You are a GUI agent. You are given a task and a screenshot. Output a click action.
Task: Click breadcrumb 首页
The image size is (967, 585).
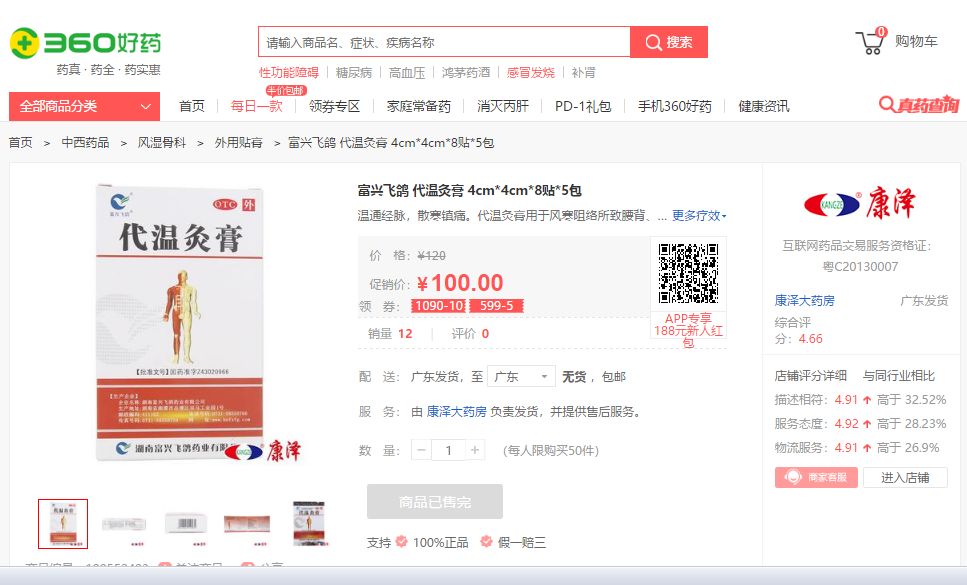[x=20, y=143]
